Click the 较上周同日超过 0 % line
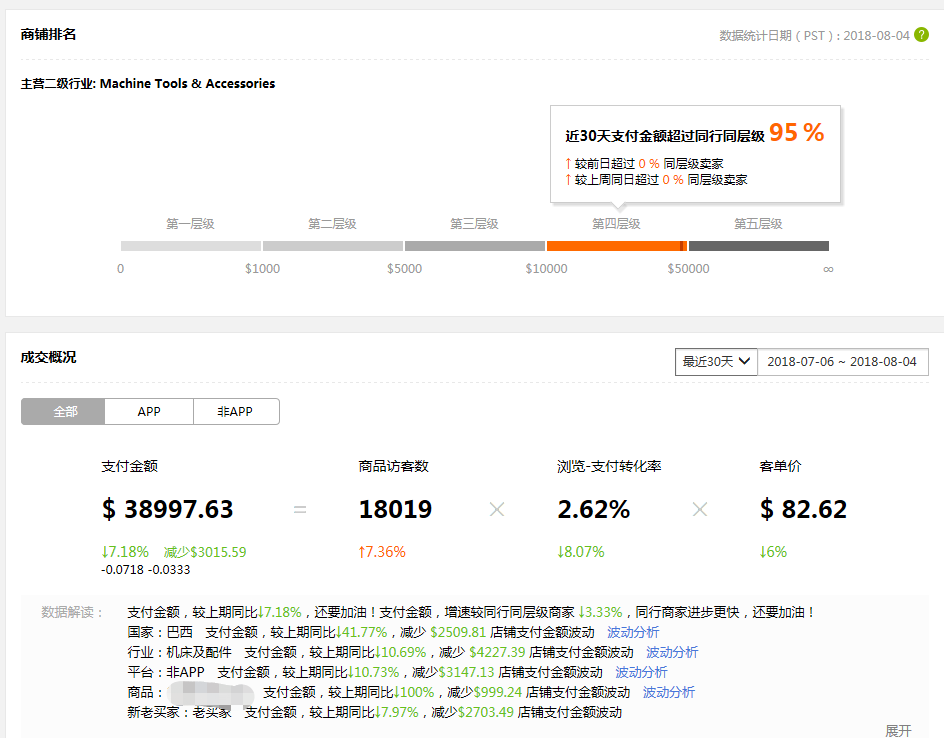This screenshot has width=944, height=738. click(x=656, y=179)
